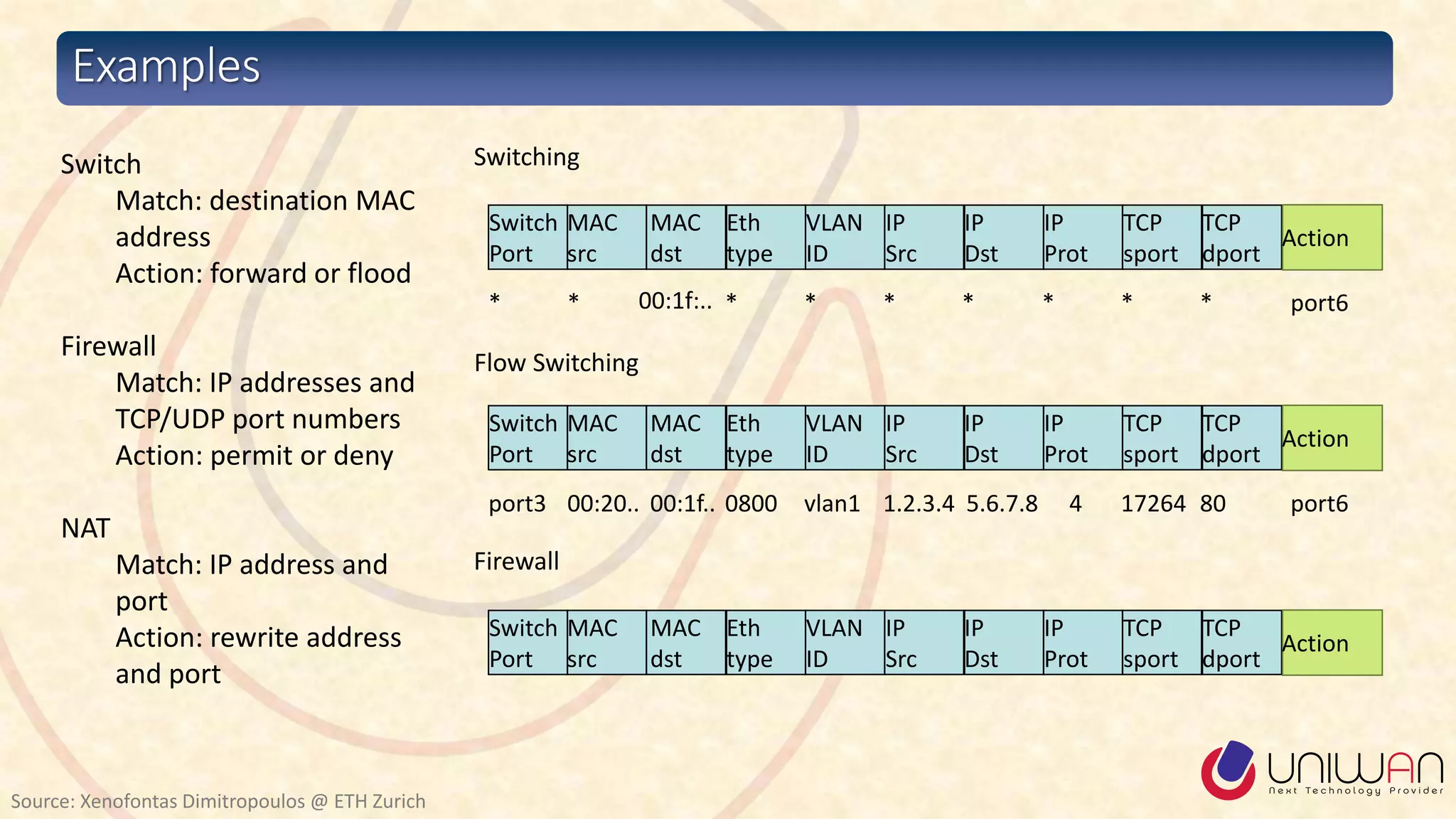Screen dimensions: 1456x819
Task: Click 'MAC src' cell in the bottom Firewall table
Action: click(x=606, y=643)
